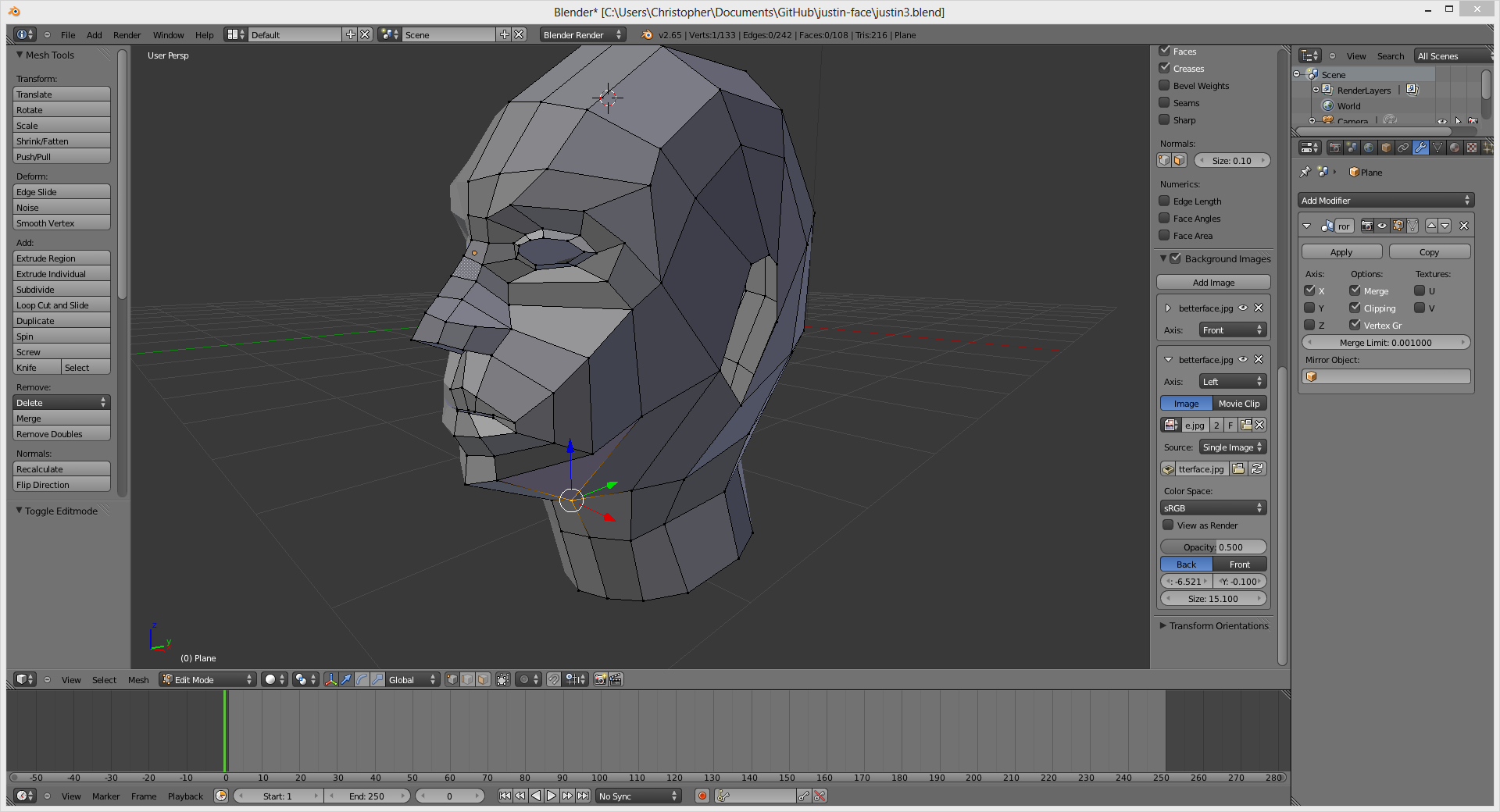The width and height of the screenshot is (1500, 812).
Task: Enable the Edge Length checkbox
Action: pos(1164,201)
